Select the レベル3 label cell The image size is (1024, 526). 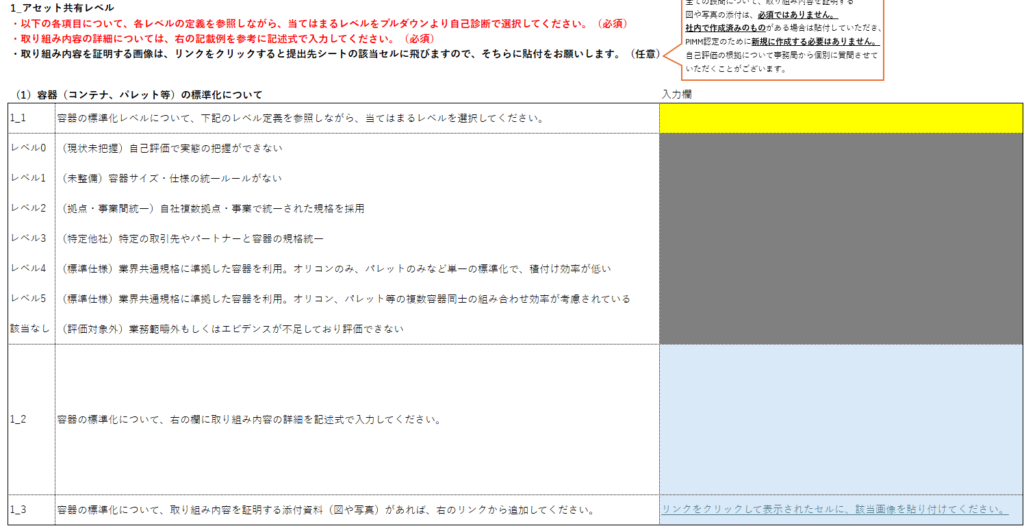click(30, 238)
